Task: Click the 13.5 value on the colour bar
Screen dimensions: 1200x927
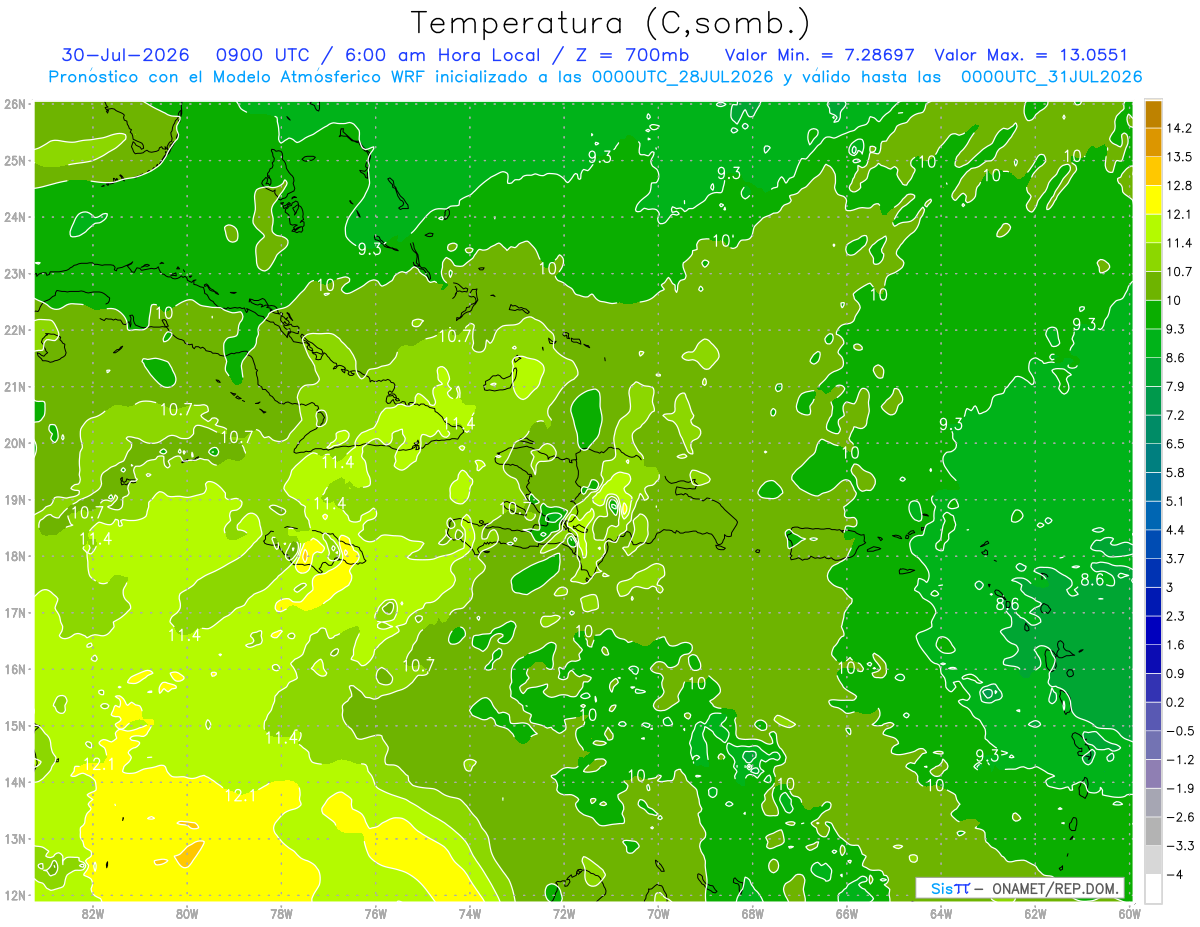Action: (1179, 157)
